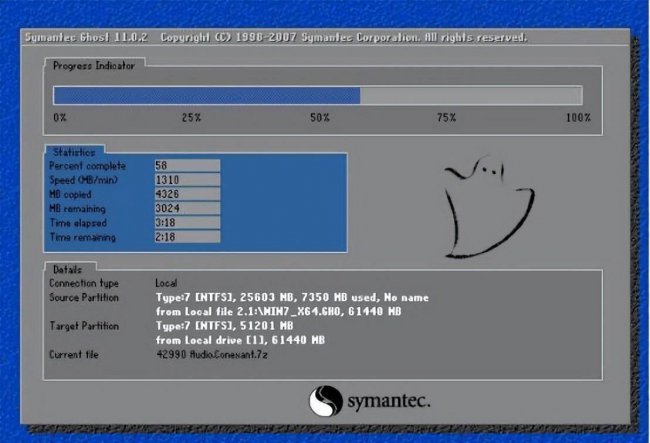Click the blue filled progress bar
This screenshot has width=650, height=443.
point(207,96)
